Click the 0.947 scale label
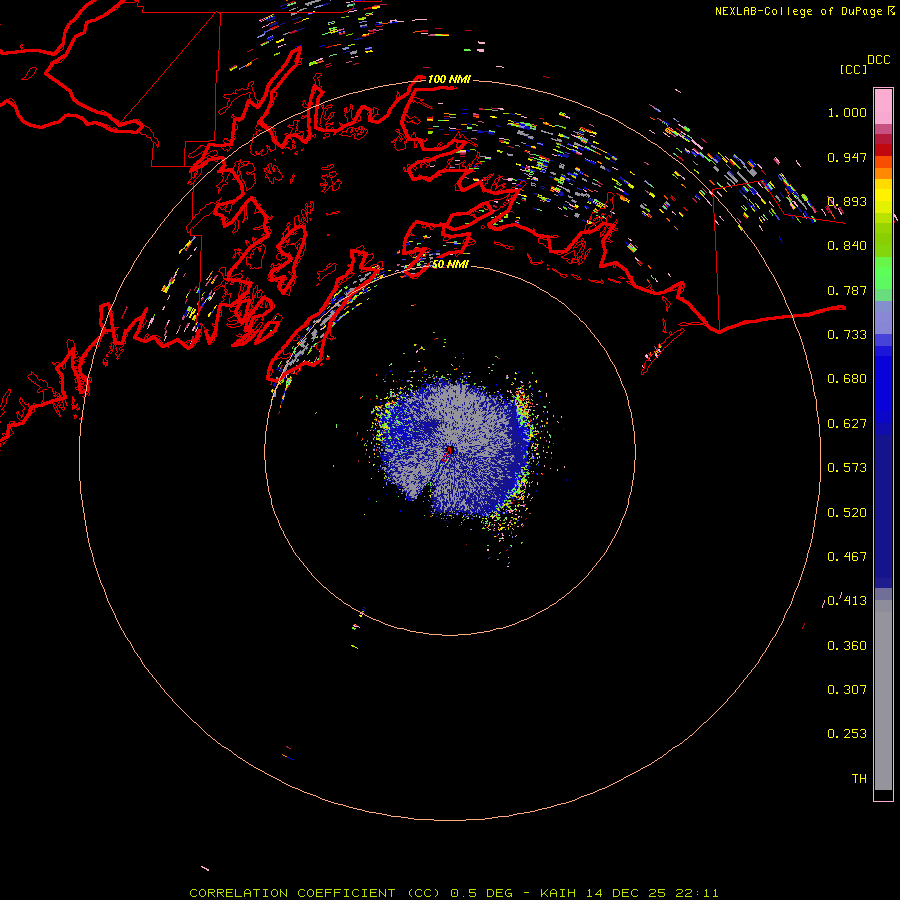 pos(847,157)
